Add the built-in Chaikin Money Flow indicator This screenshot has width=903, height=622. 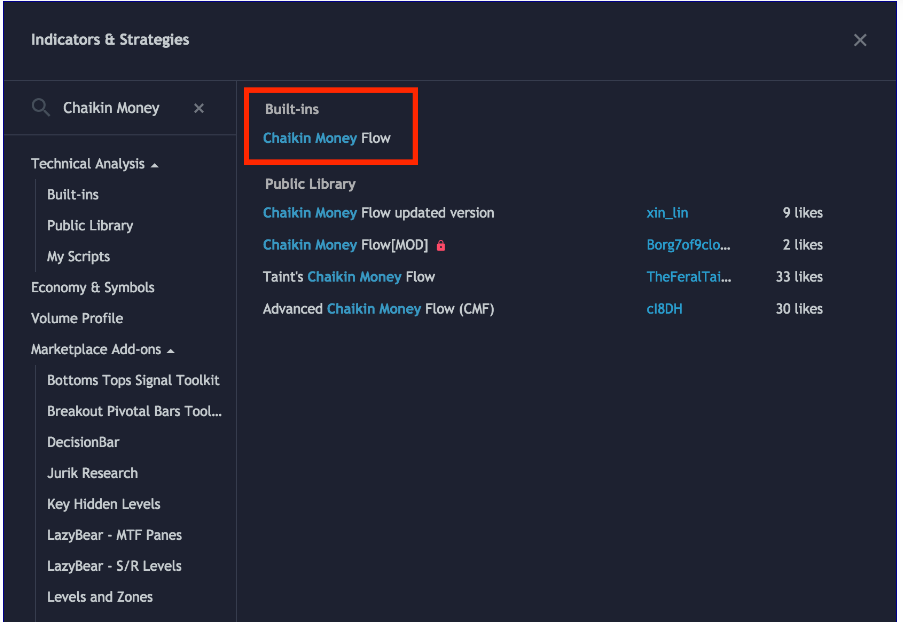click(327, 138)
